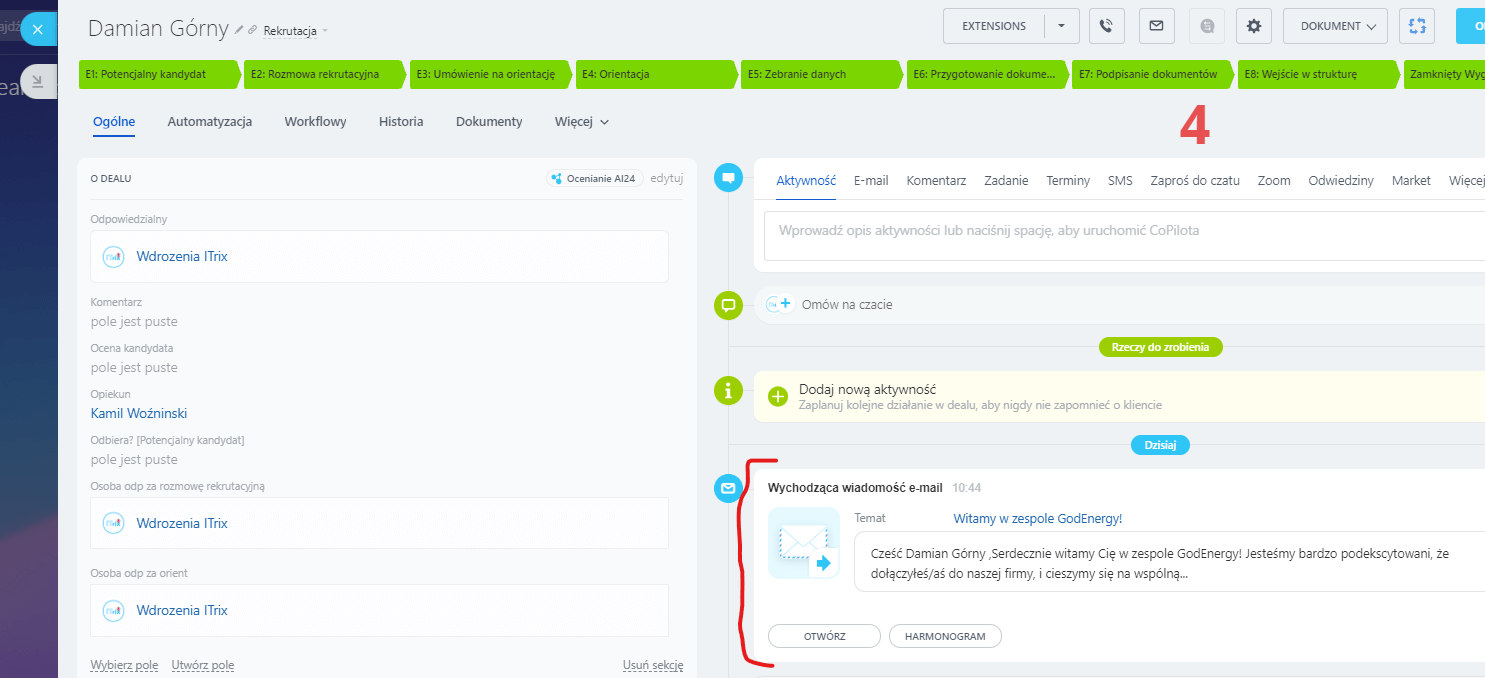Expand the Extensions dropdown arrow
The height and width of the screenshot is (678, 1485).
[1061, 26]
